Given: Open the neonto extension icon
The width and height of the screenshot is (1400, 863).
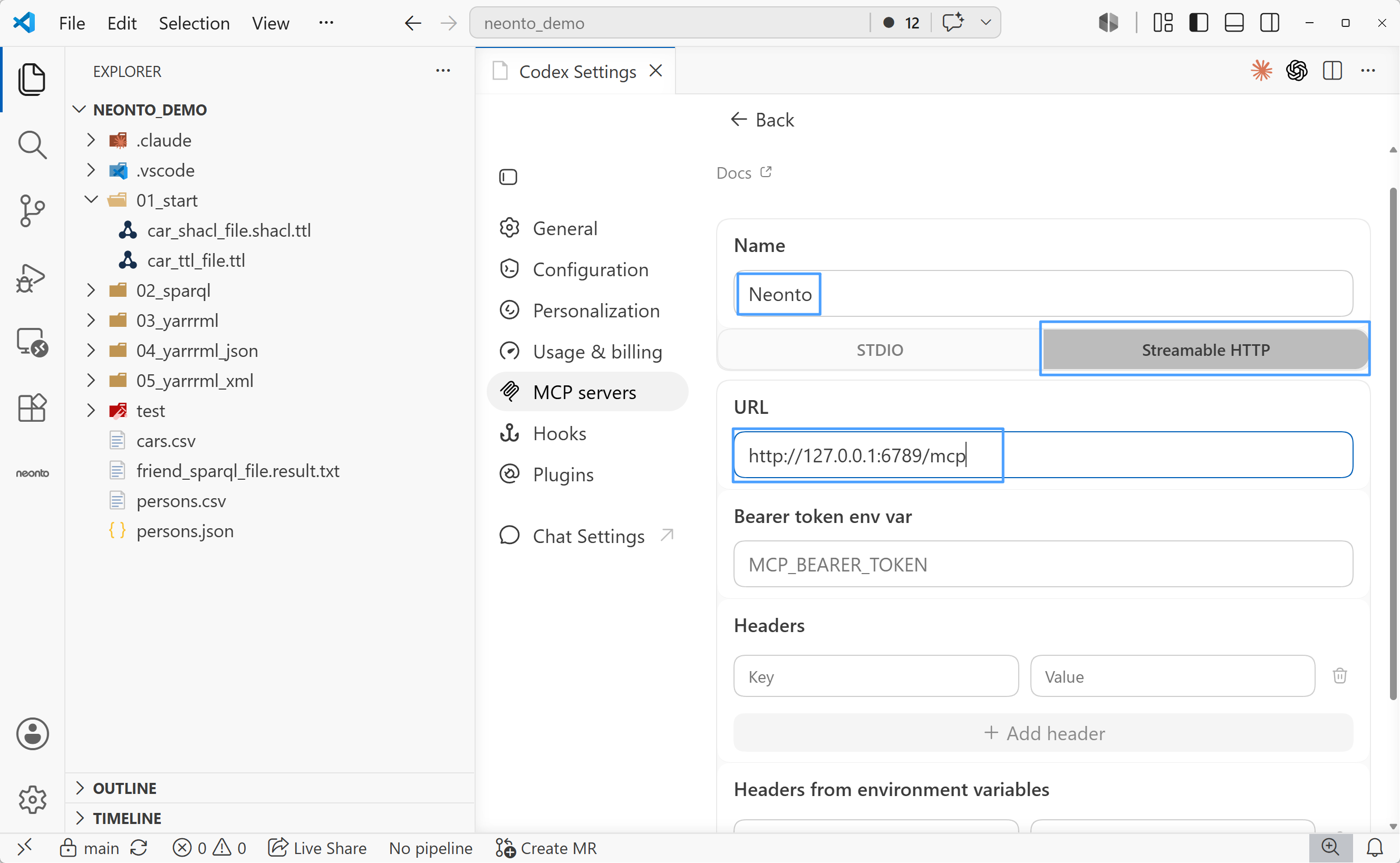Looking at the screenshot, I should tap(32, 473).
